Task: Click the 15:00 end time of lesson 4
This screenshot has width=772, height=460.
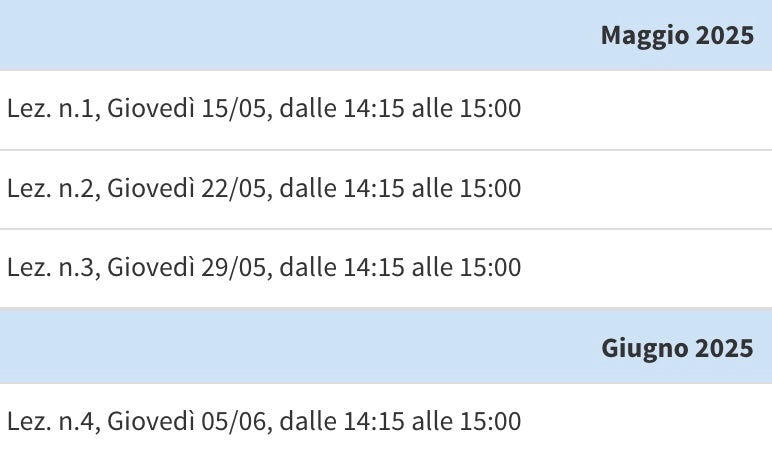Action: click(x=490, y=422)
